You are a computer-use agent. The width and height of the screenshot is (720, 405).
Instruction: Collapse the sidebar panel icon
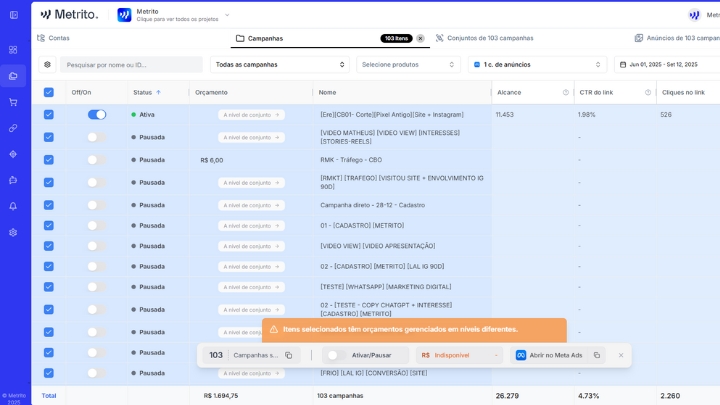tap(14, 15)
